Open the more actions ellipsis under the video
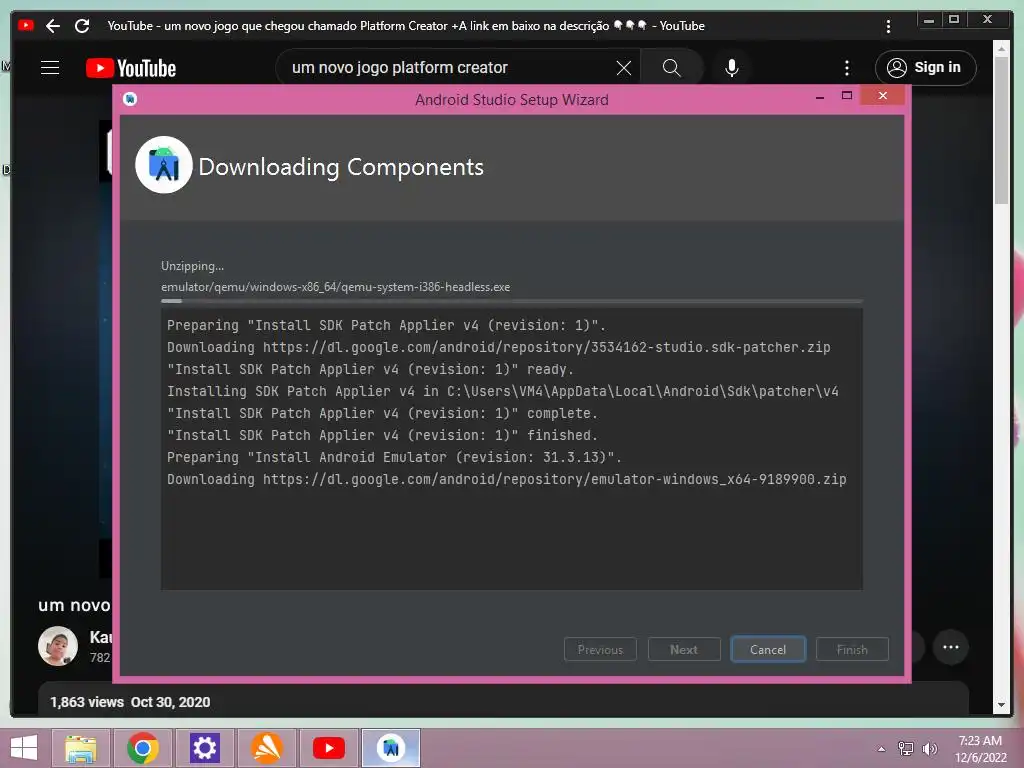This screenshot has width=1024, height=768. [951, 647]
